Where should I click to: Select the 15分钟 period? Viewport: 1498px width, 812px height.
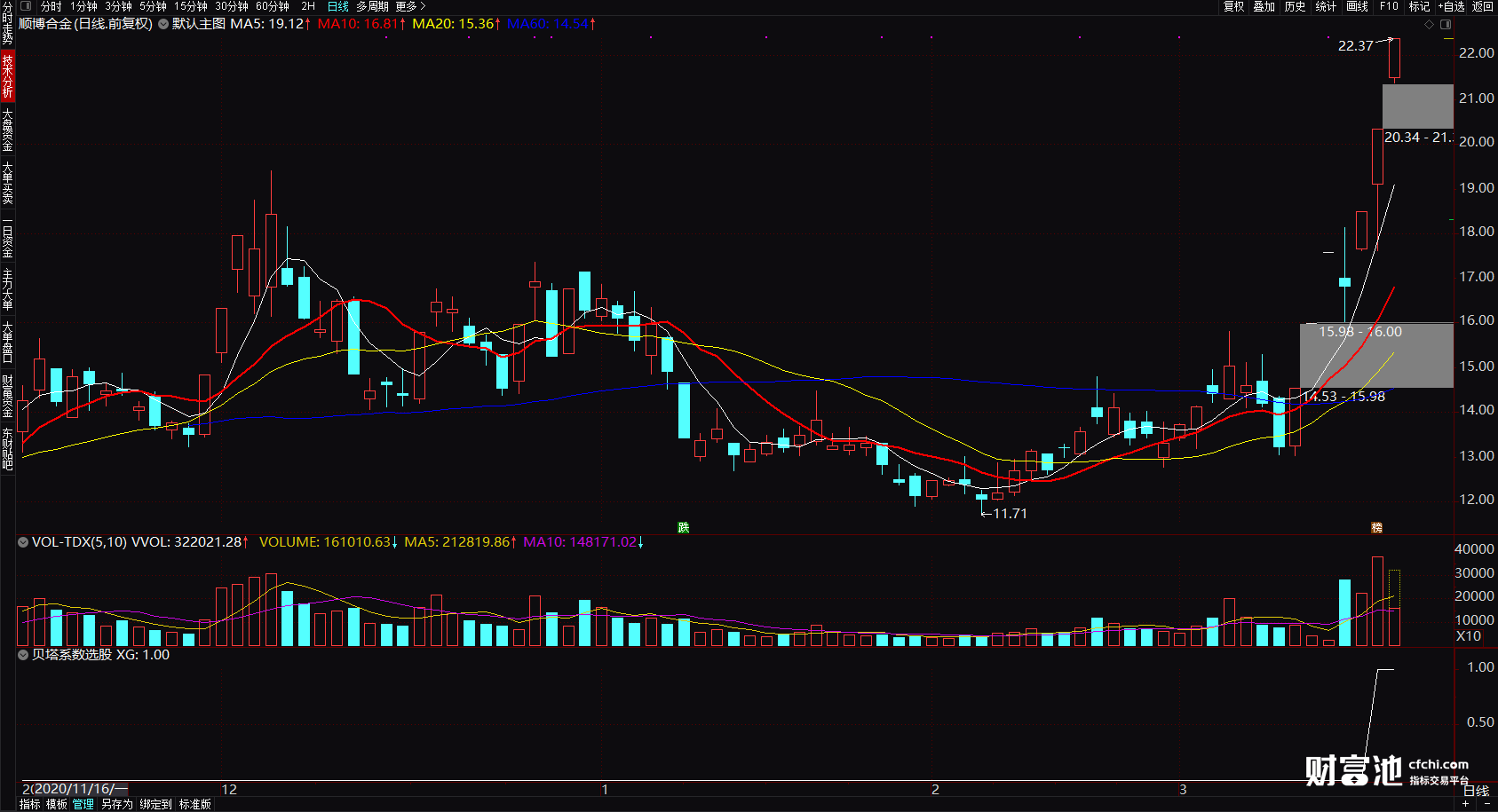(x=191, y=6)
